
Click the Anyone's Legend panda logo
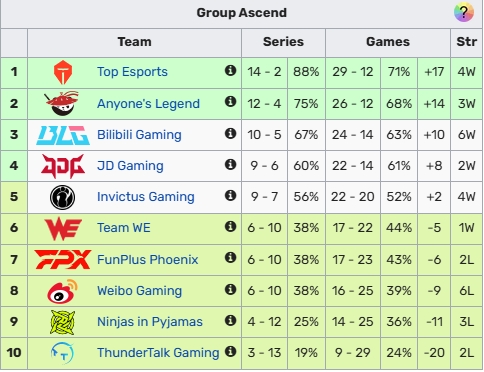point(62,103)
